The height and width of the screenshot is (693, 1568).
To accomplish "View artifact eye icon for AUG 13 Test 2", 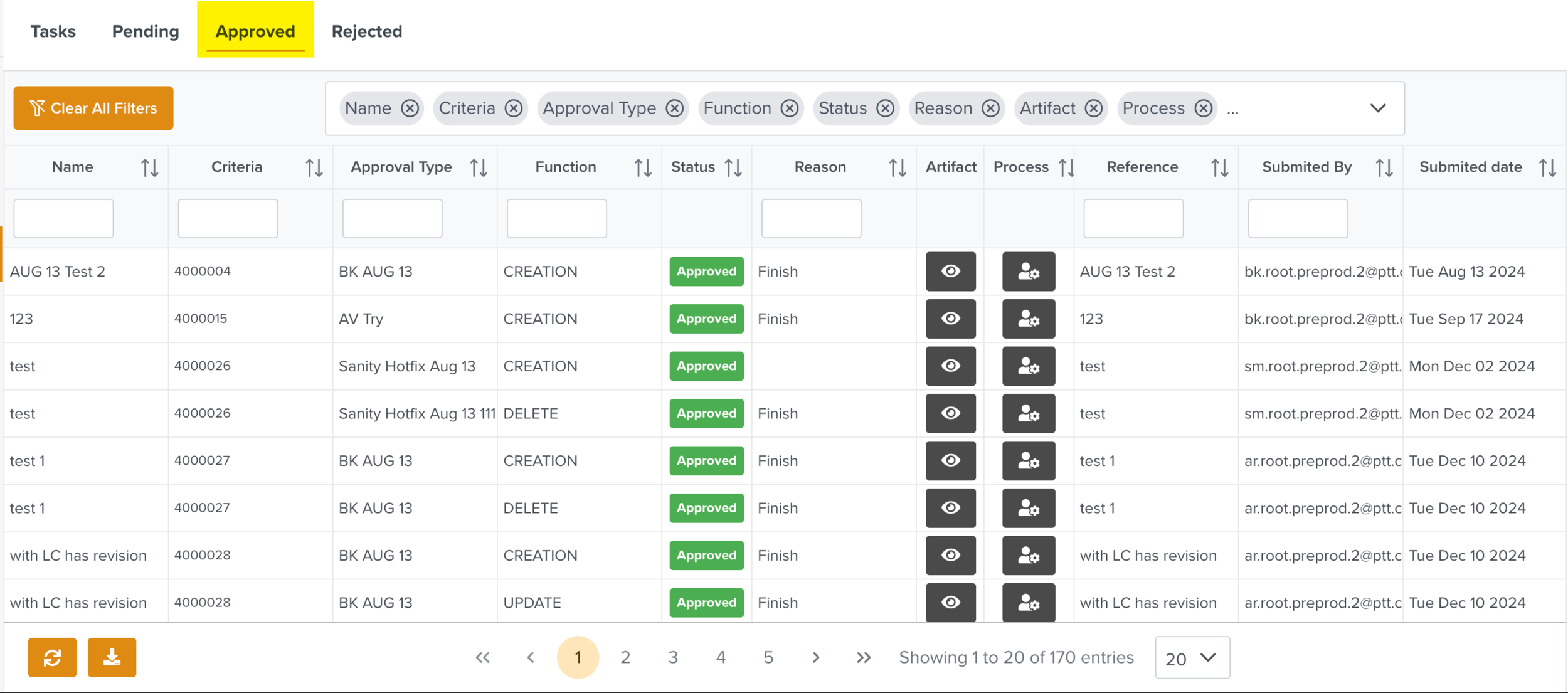I will [950, 272].
